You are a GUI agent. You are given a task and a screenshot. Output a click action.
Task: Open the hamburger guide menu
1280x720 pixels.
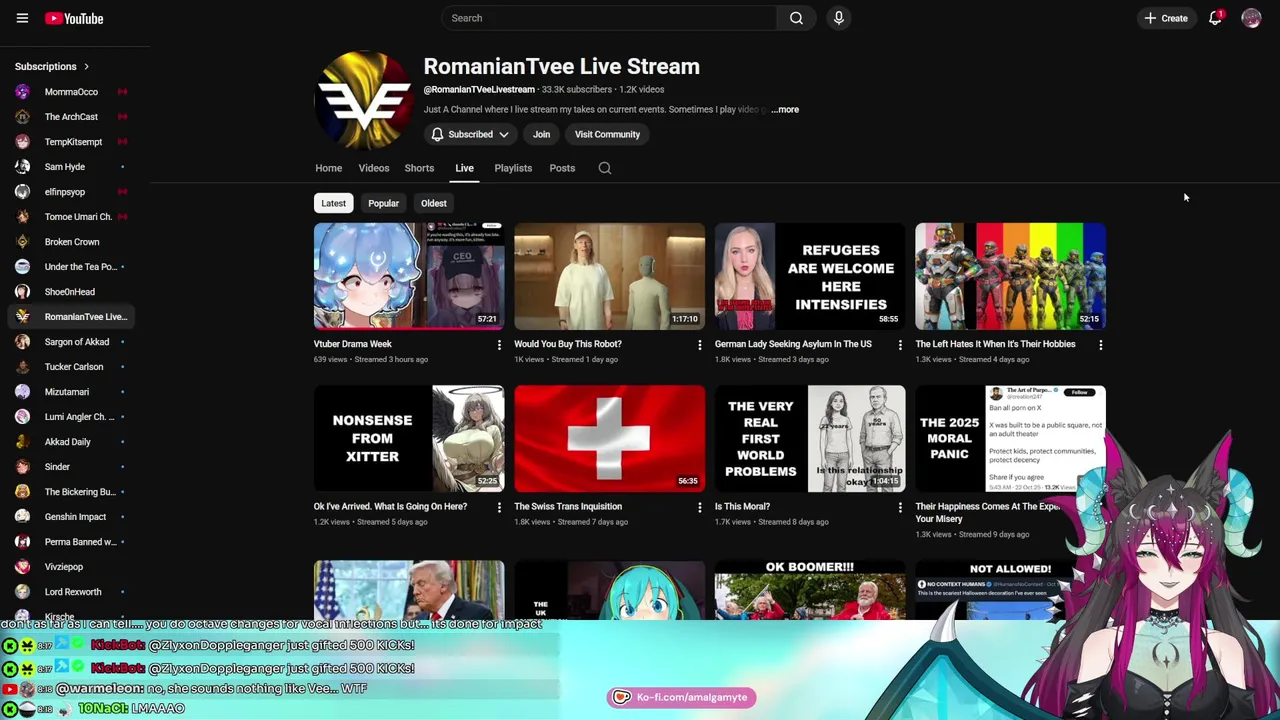22,18
